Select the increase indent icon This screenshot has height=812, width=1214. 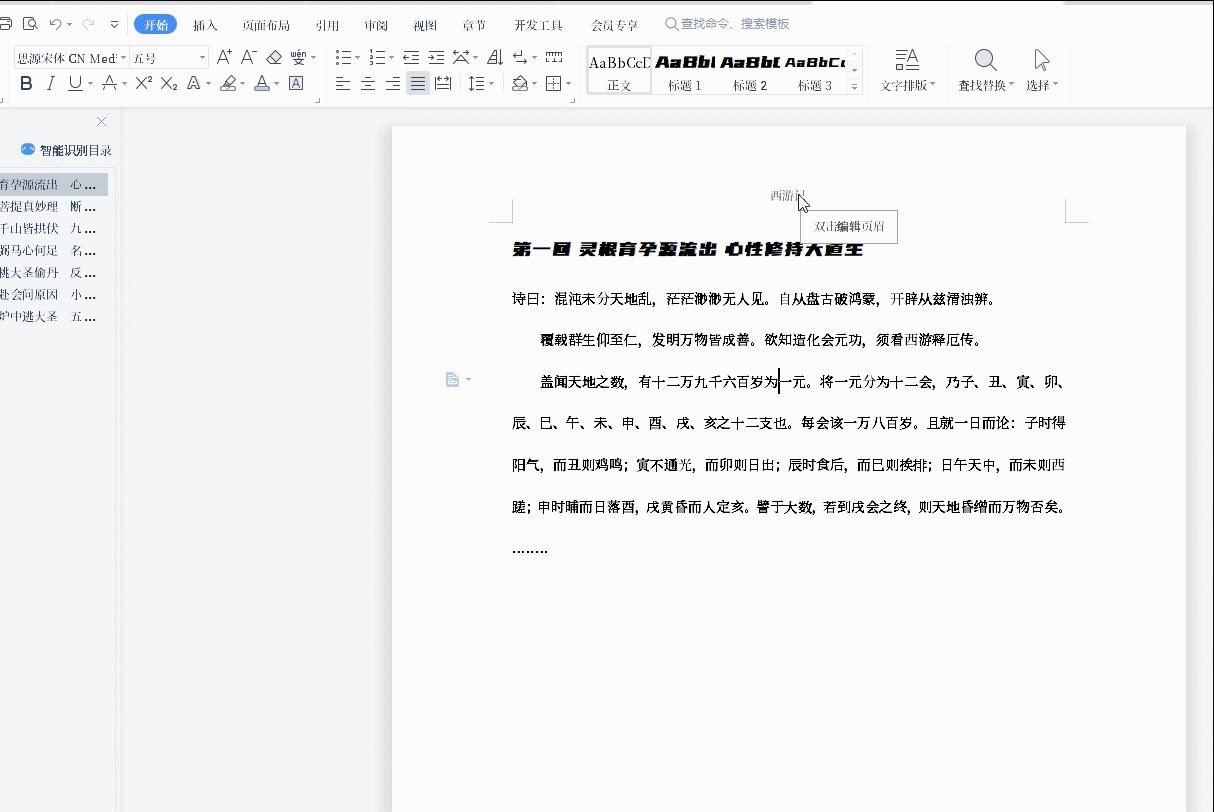tap(437, 57)
